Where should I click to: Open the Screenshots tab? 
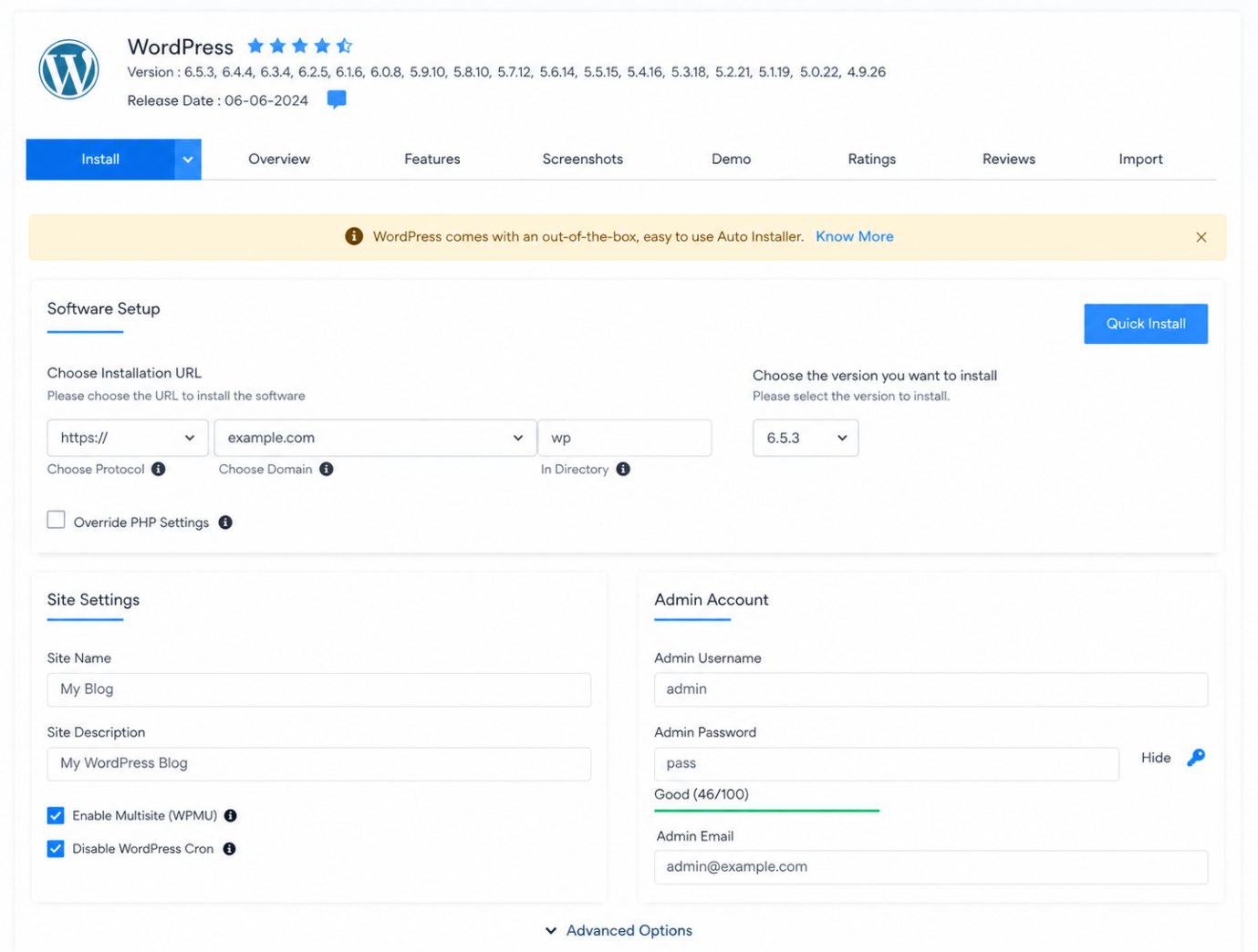pos(583,160)
